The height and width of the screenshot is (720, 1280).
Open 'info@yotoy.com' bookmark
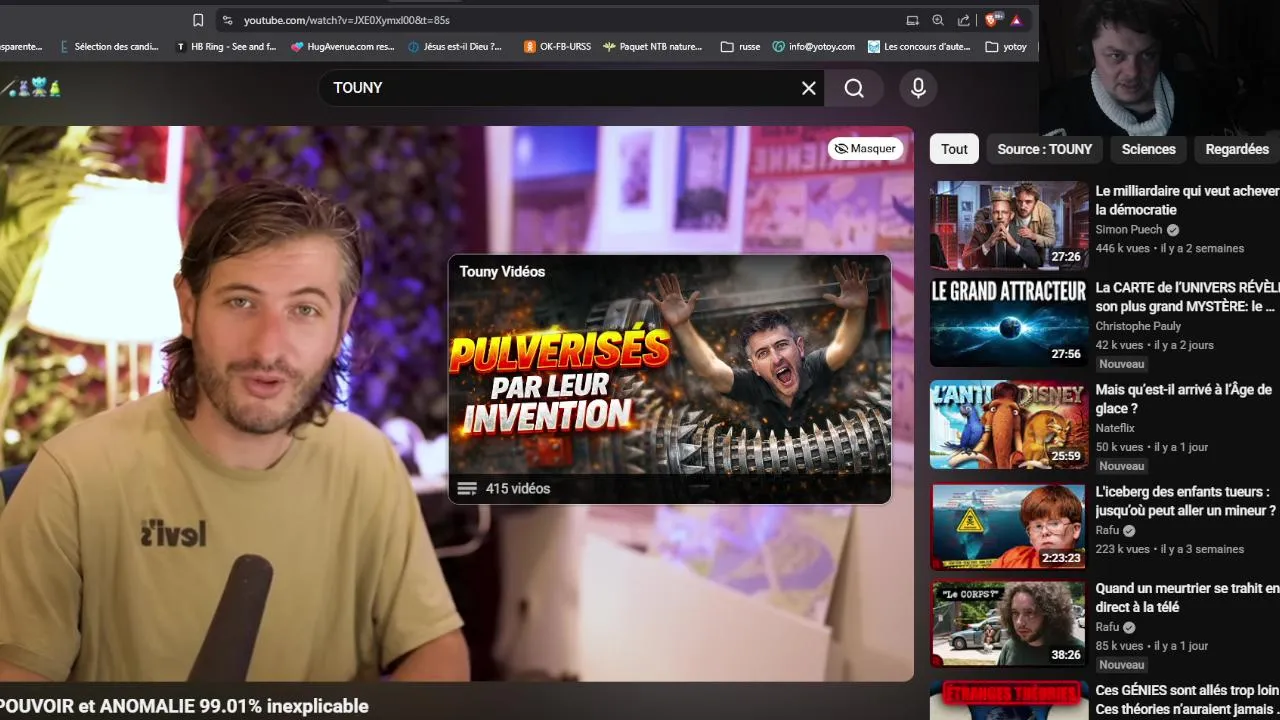(814, 46)
